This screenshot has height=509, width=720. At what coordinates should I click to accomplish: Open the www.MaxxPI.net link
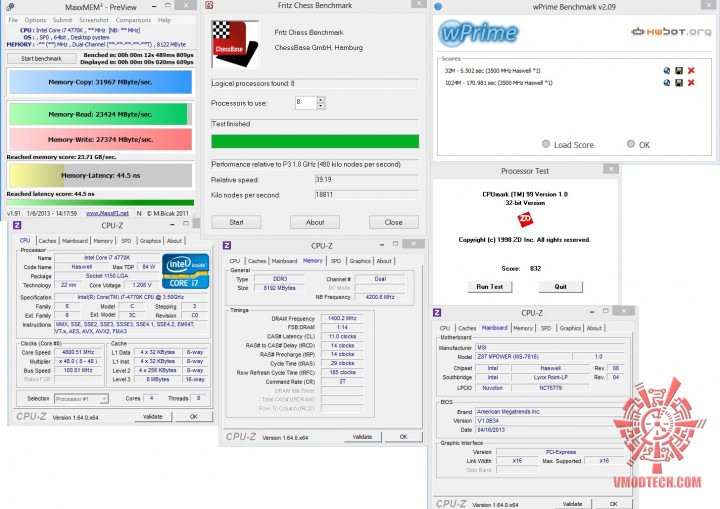click(x=107, y=213)
